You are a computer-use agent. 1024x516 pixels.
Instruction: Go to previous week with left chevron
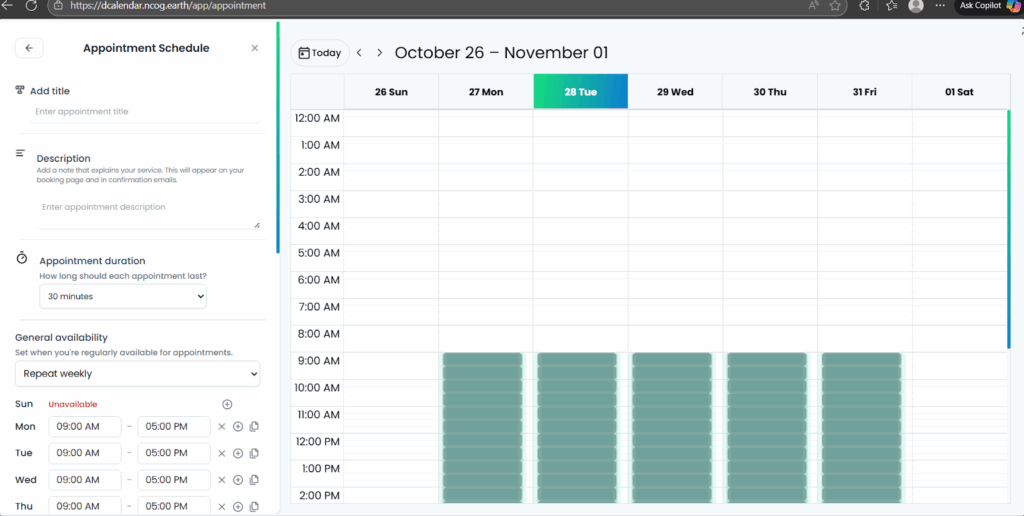point(359,53)
